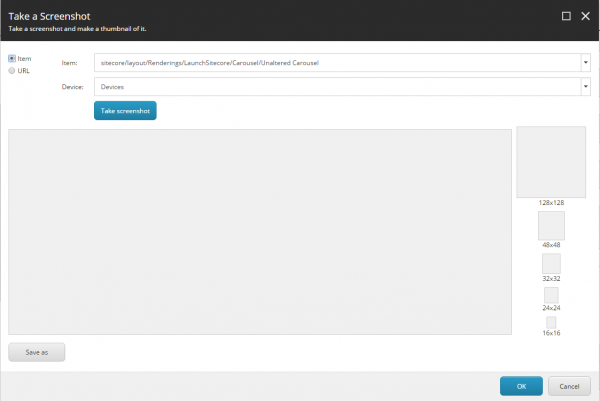Open the Item path dropdown arrow
This screenshot has height=401, width=600.
pyautogui.click(x=585, y=62)
